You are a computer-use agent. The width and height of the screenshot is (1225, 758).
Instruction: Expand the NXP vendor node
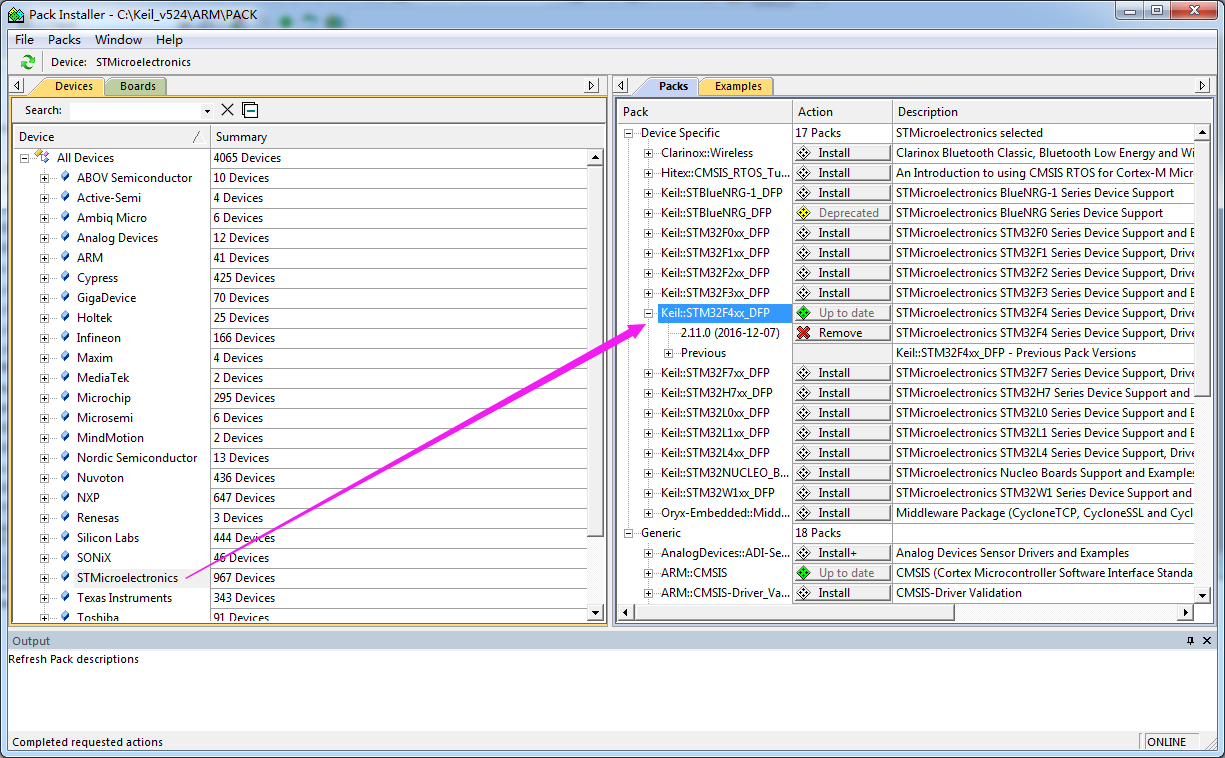point(44,498)
